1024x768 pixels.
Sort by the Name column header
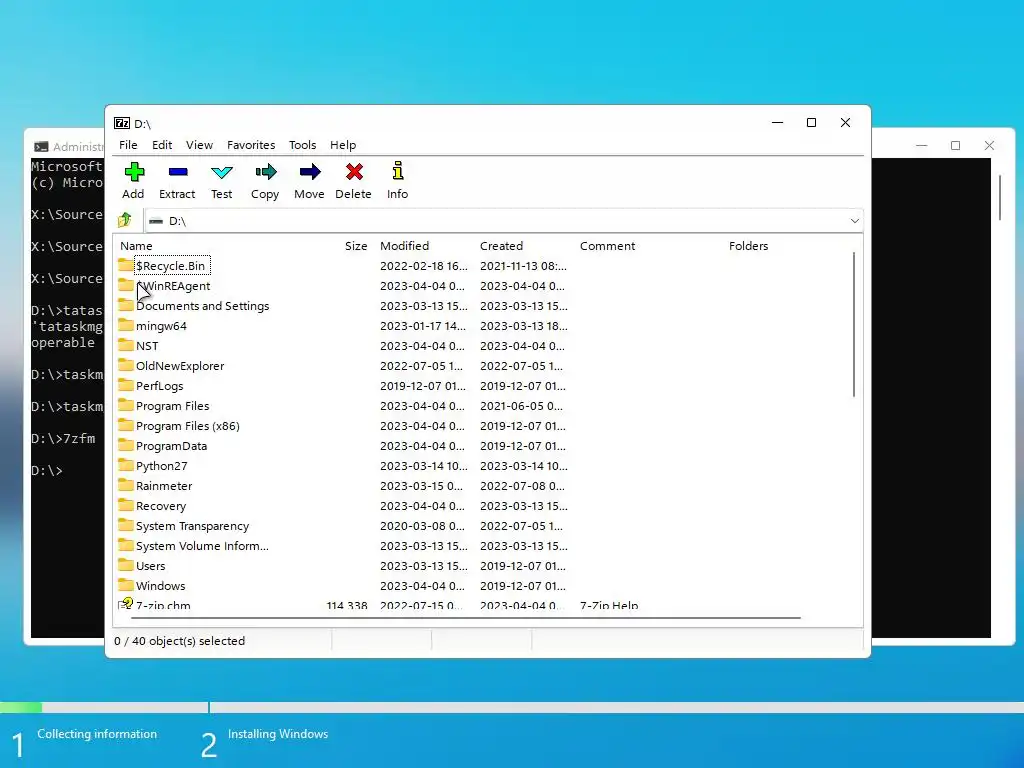click(136, 246)
